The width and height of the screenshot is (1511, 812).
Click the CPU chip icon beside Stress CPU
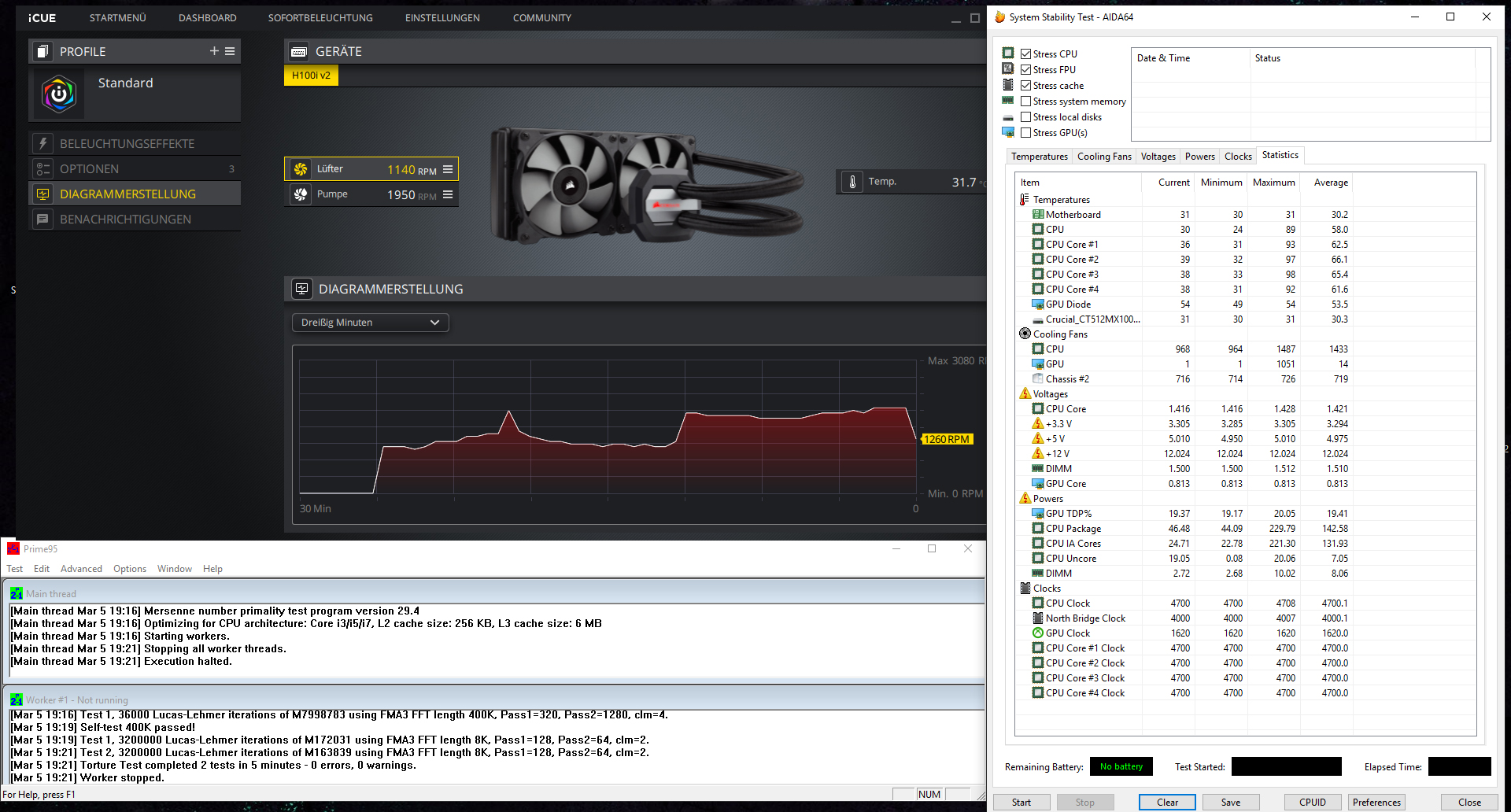[x=1008, y=54]
